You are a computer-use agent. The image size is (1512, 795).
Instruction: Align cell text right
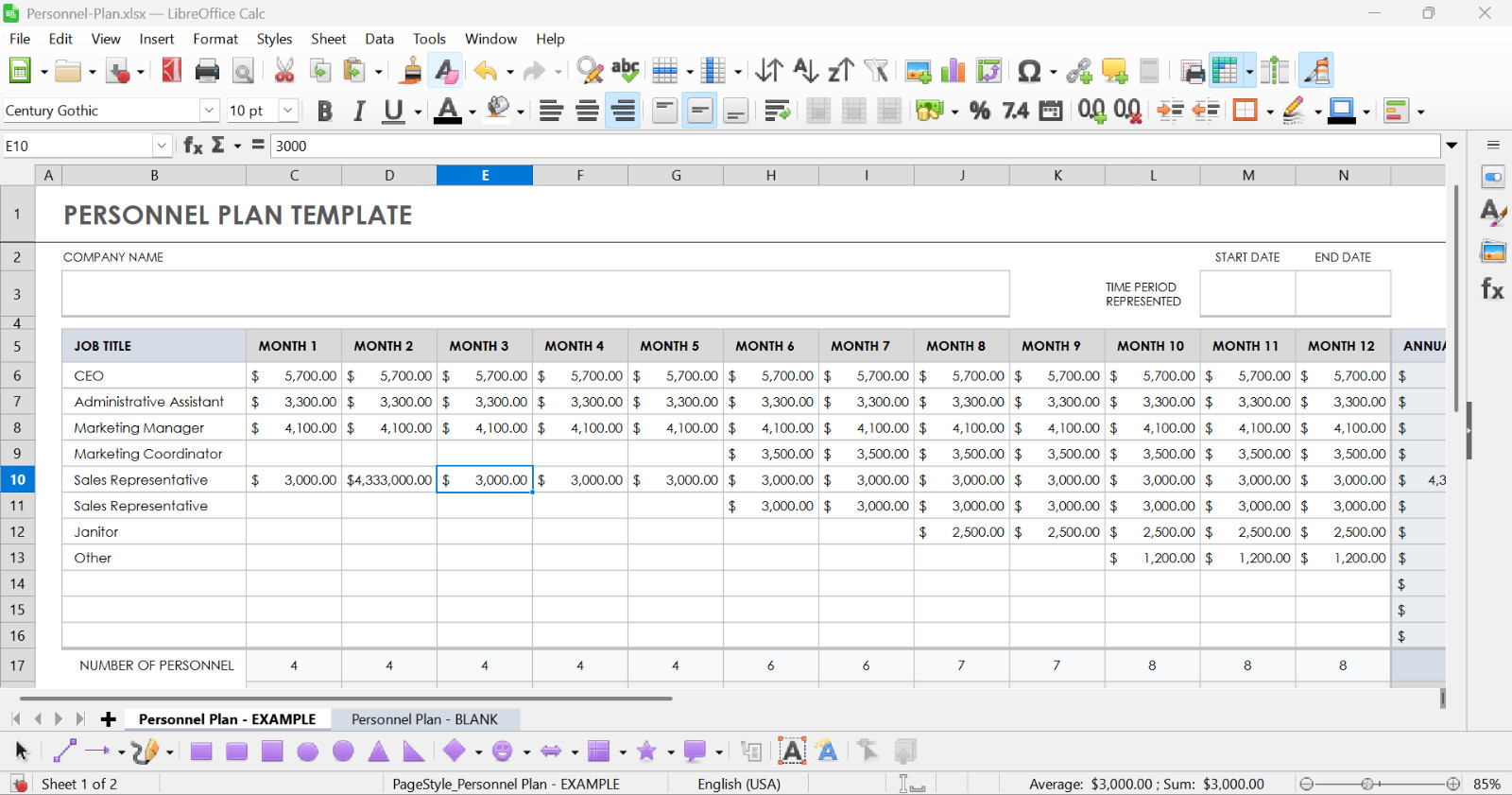tap(623, 111)
